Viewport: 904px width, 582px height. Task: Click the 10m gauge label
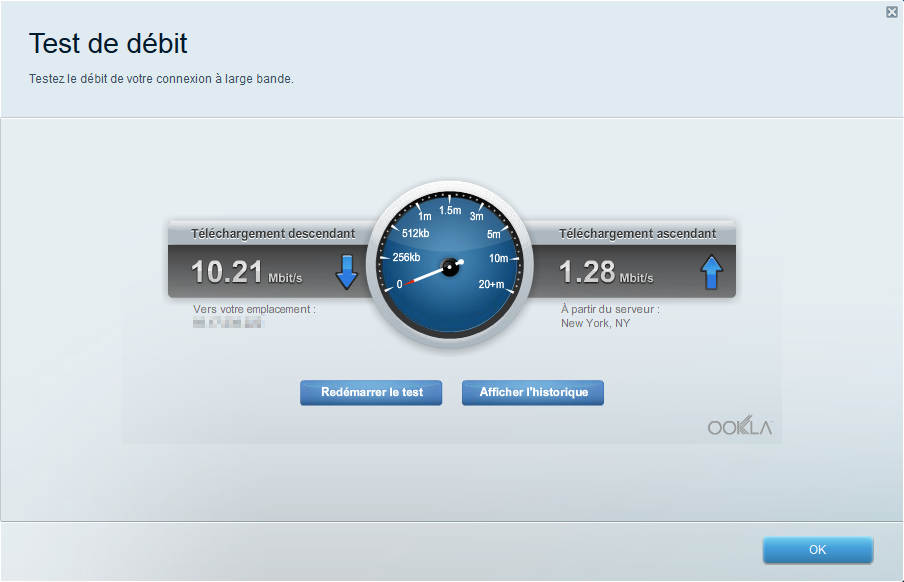point(499,258)
